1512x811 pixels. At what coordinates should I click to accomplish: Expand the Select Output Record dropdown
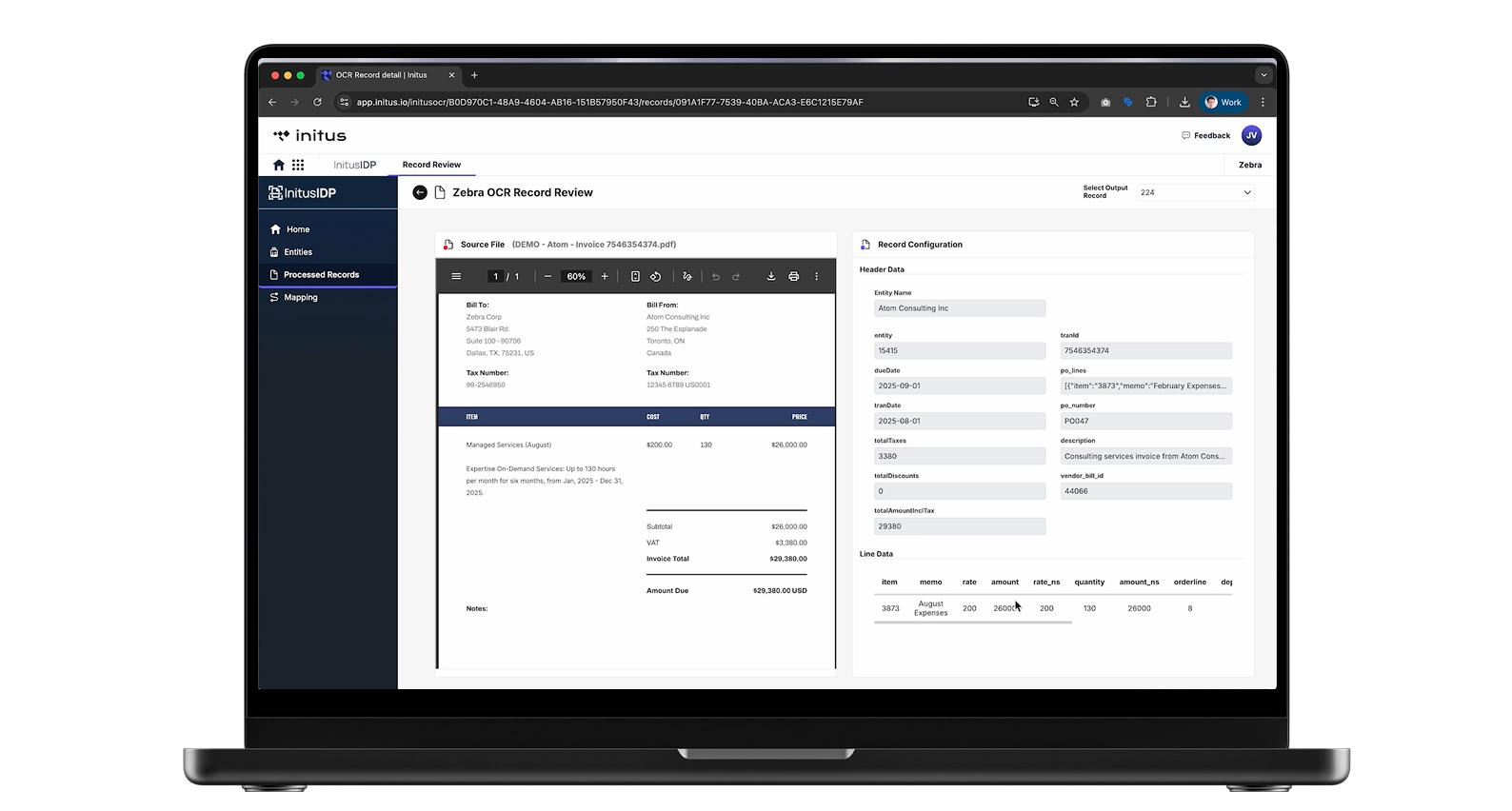point(1195,192)
